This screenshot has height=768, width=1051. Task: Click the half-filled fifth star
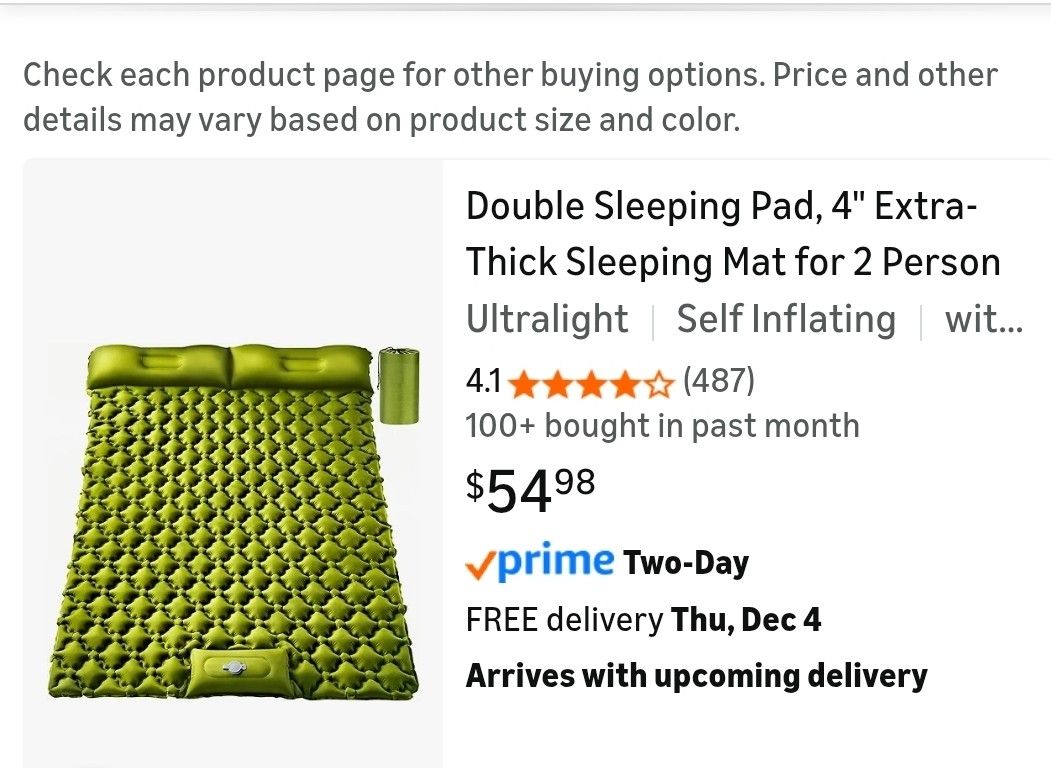660,382
